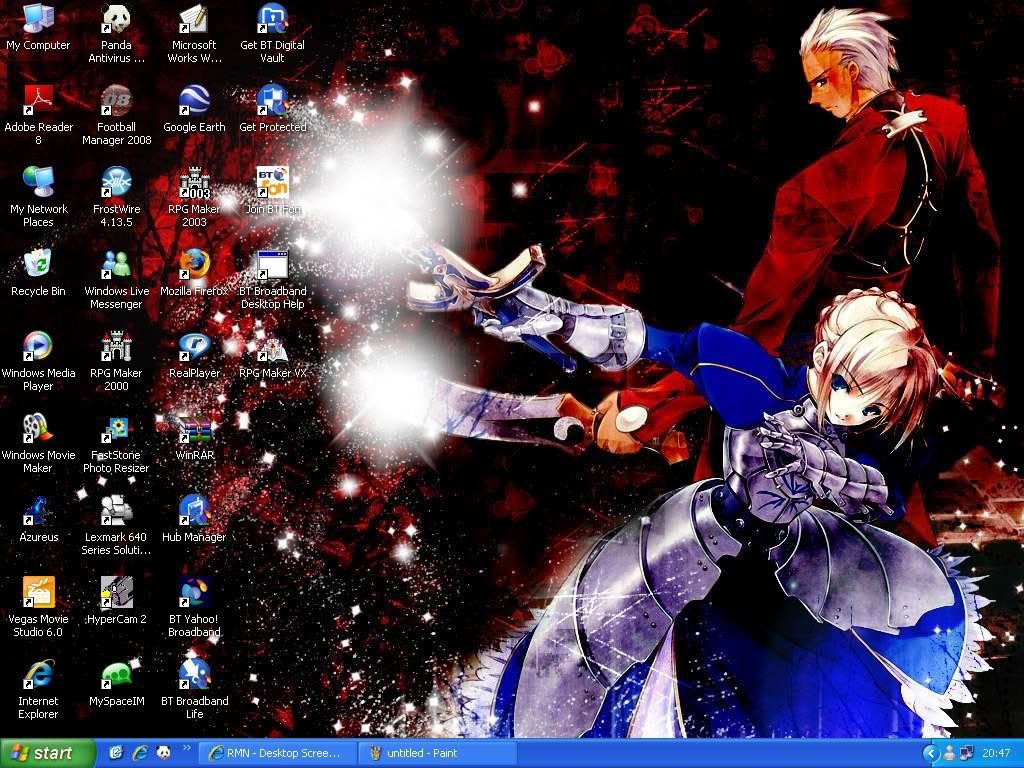Image resolution: width=1024 pixels, height=768 pixels.
Task: Select the Windows Media Player shortcut
Action: tap(38, 347)
